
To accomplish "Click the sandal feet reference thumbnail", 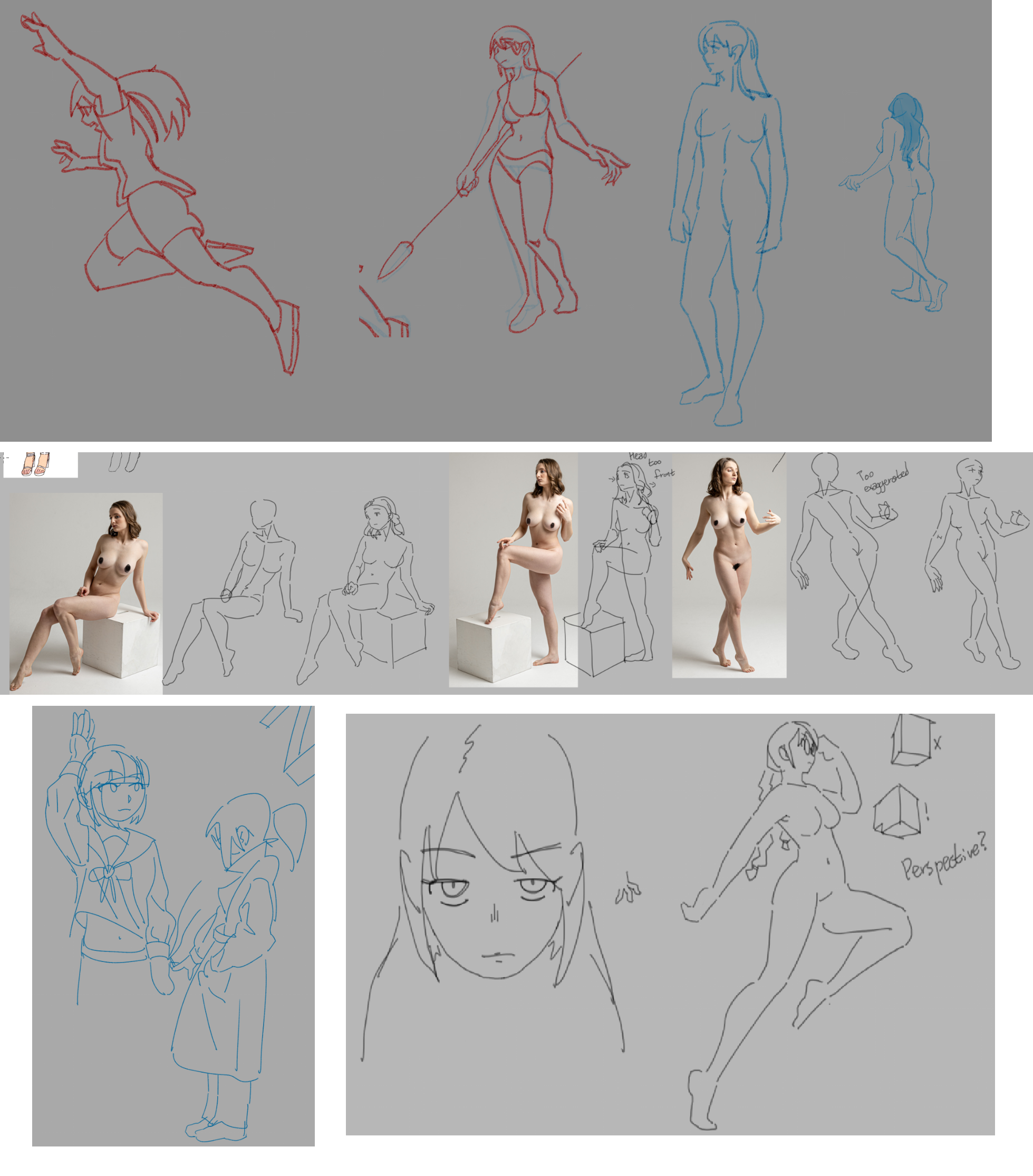I will pyautogui.click(x=36, y=464).
